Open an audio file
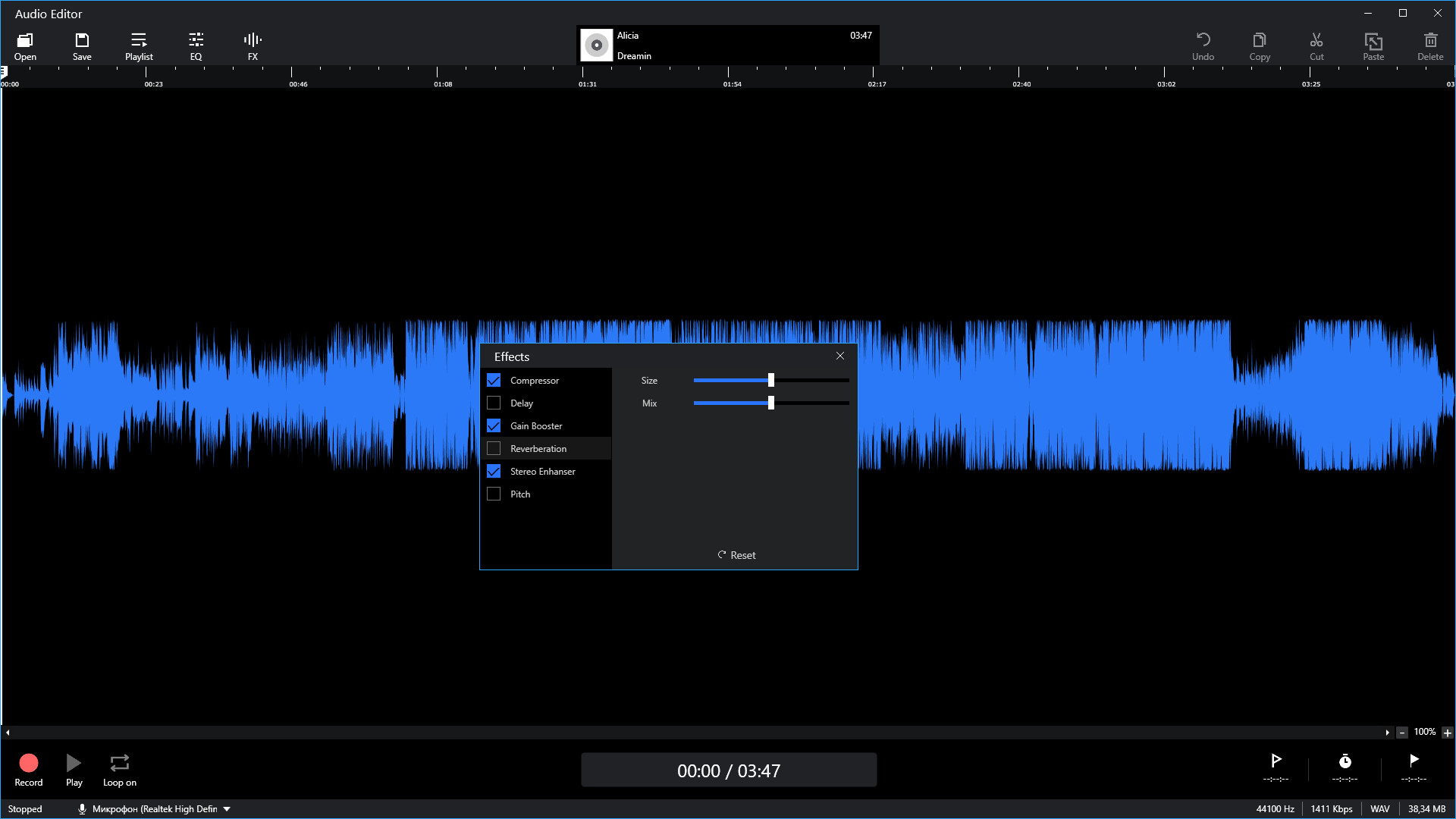 (x=25, y=45)
